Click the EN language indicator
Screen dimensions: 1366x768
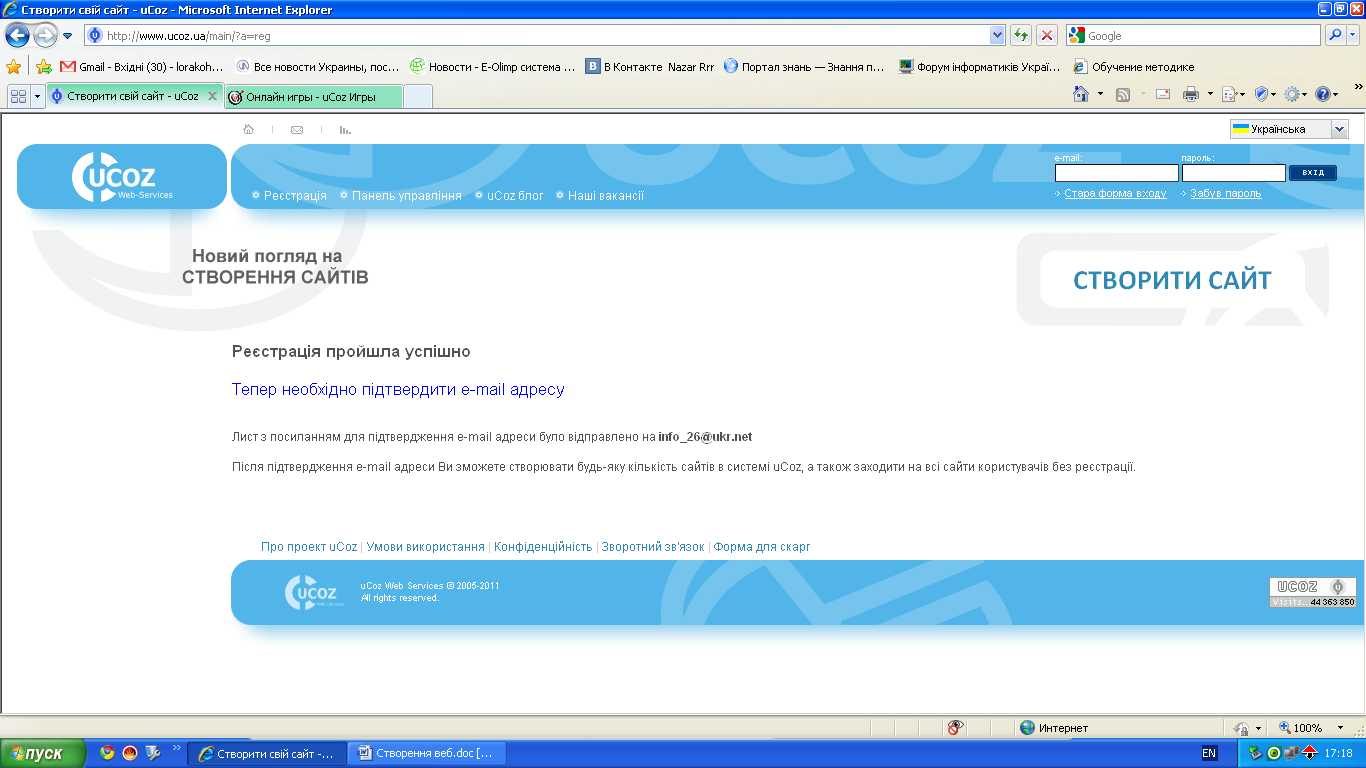tap(1209, 753)
